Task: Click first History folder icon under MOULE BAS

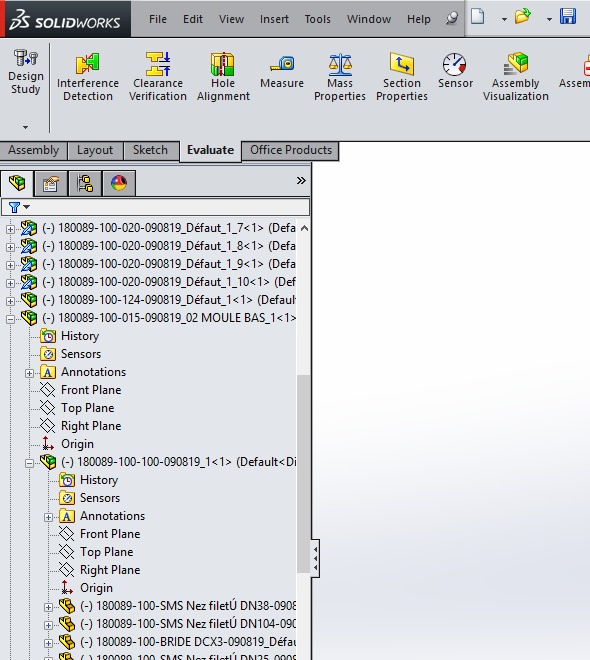Action: pyautogui.click(x=48, y=336)
